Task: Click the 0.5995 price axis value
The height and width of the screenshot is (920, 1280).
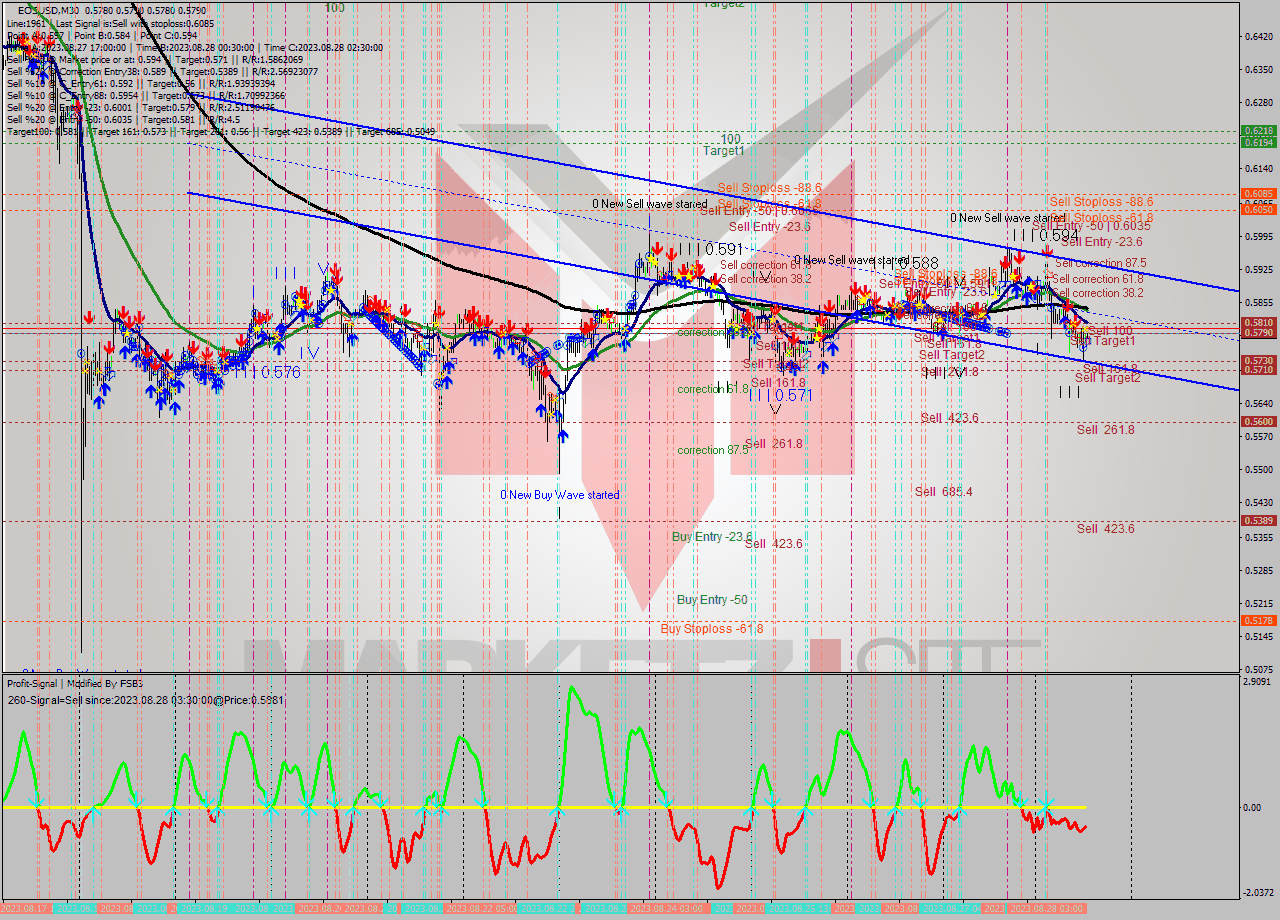Action: point(1258,237)
